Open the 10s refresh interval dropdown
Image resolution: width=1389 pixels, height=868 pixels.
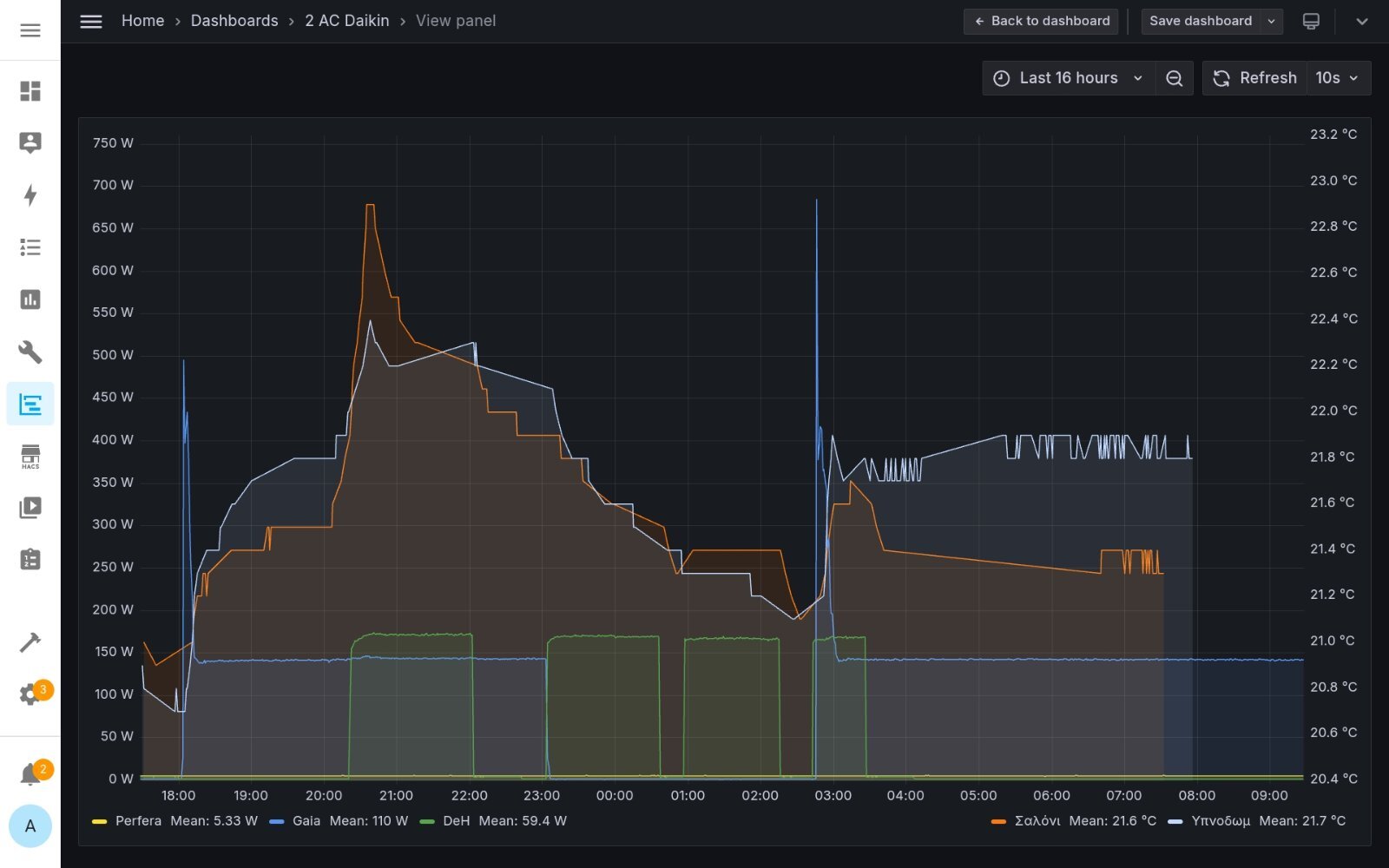[1338, 78]
